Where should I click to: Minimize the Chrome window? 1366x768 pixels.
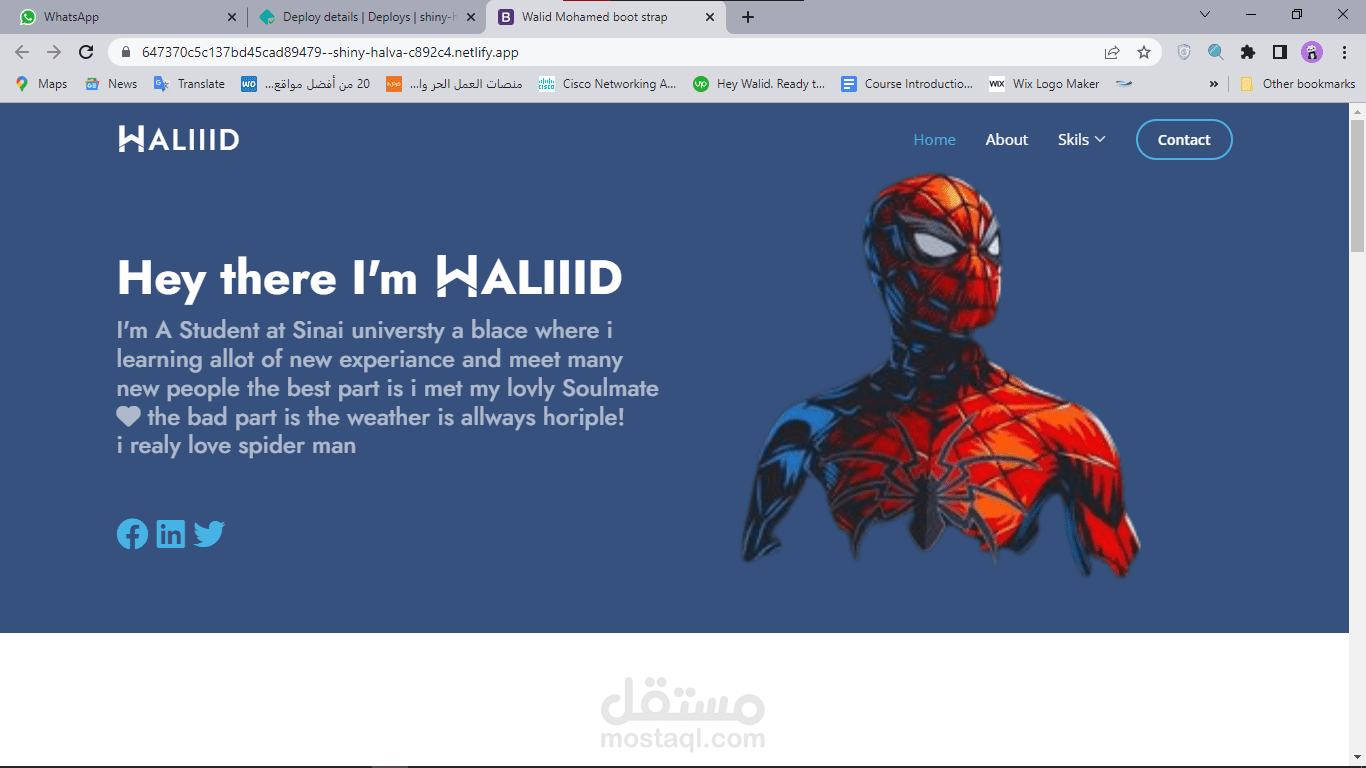coord(1251,15)
